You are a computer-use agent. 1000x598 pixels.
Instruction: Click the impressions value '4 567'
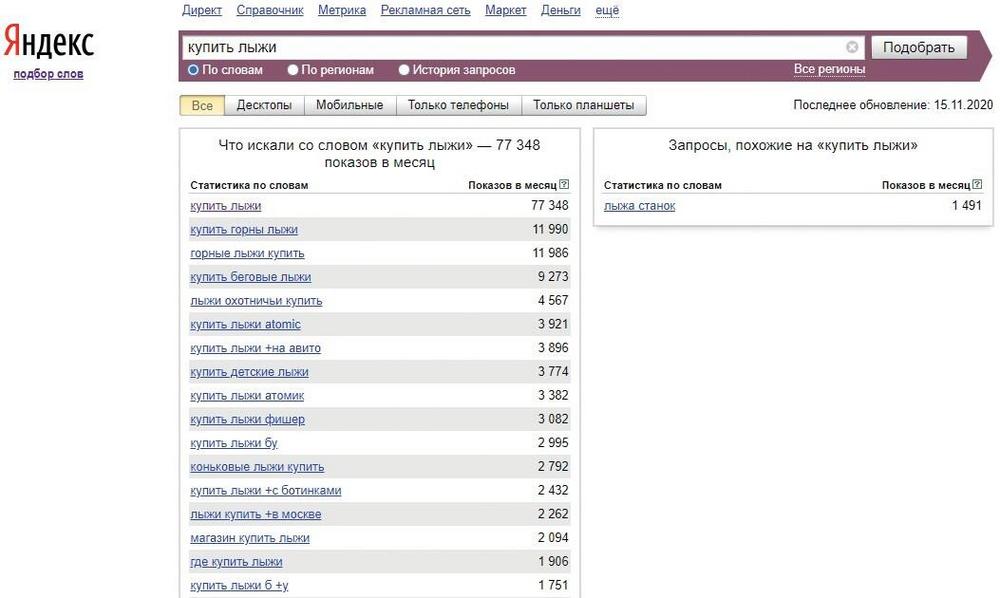click(x=553, y=300)
